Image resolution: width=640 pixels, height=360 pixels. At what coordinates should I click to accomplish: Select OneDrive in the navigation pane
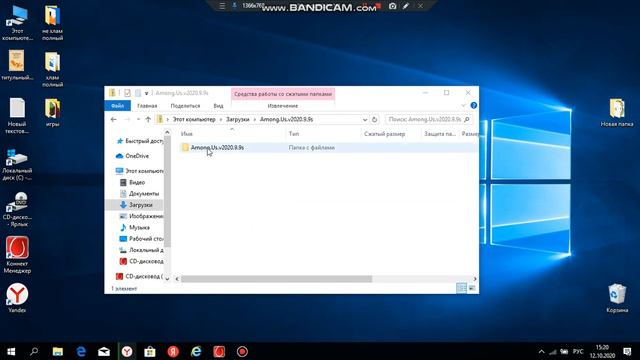click(x=133, y=156)
